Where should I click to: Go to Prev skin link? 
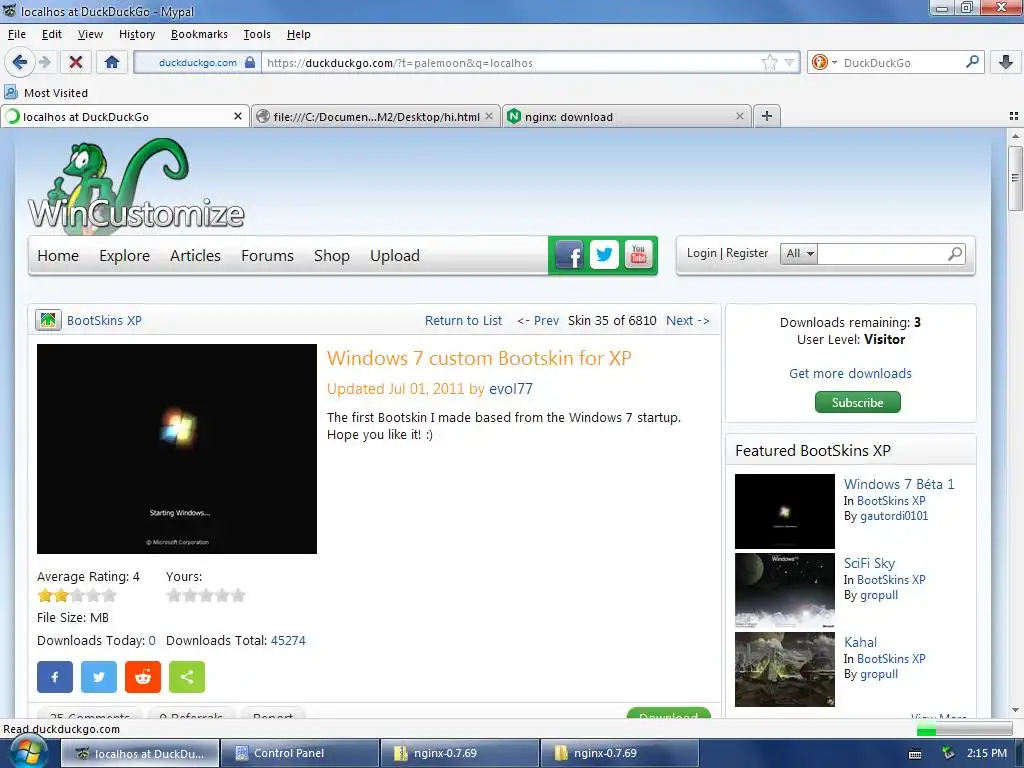538,321
